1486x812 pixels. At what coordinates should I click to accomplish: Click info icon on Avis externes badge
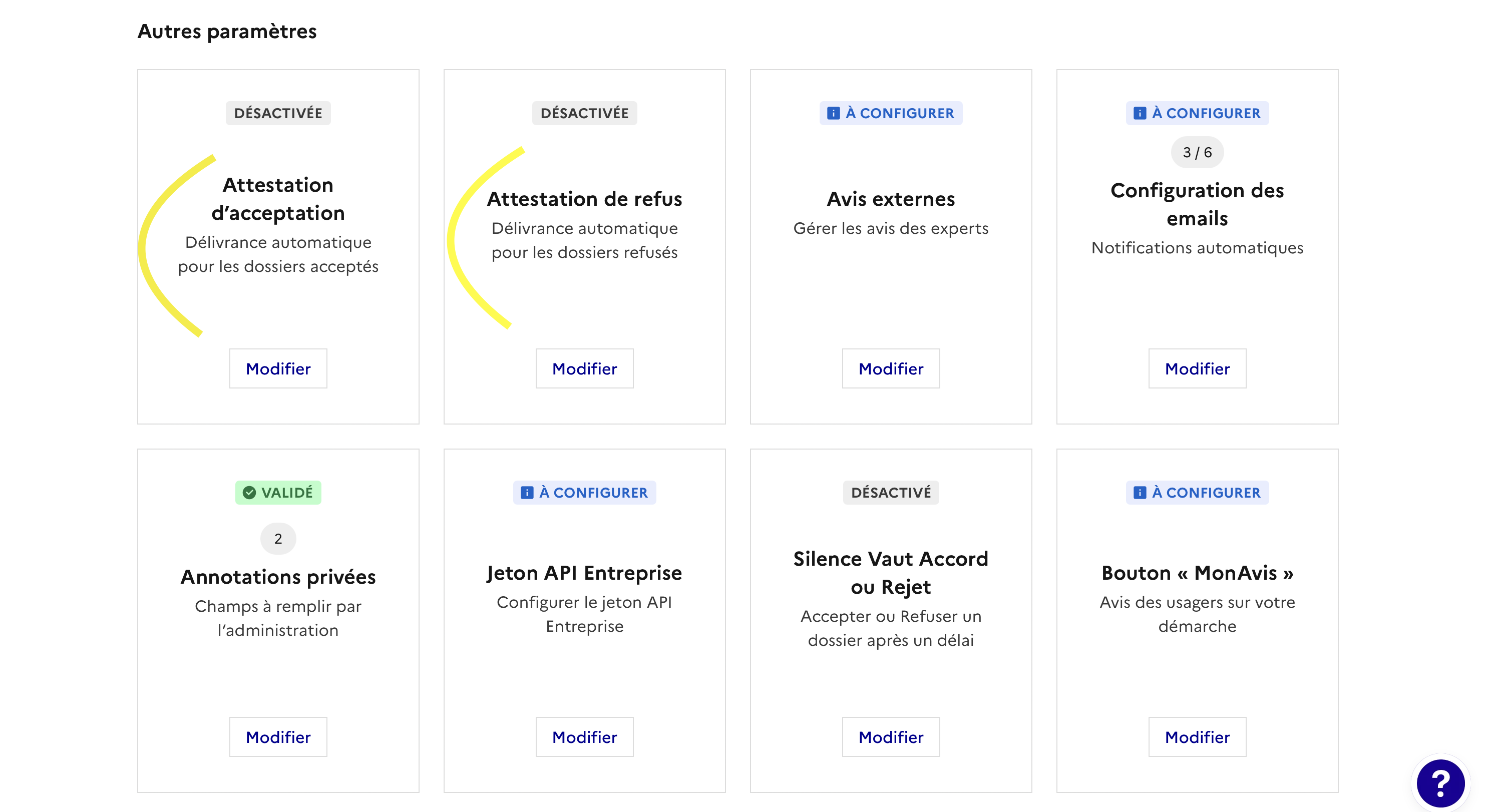pos(833,113)
